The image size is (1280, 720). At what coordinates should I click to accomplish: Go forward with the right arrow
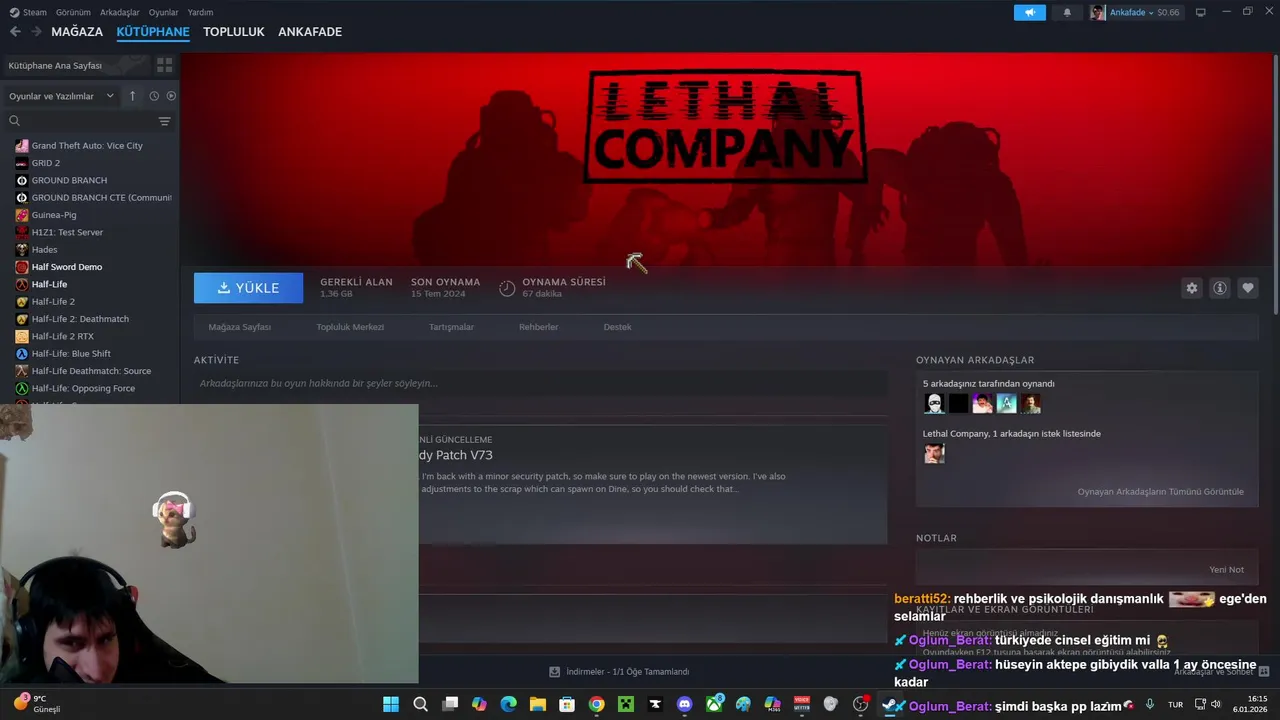36,32
